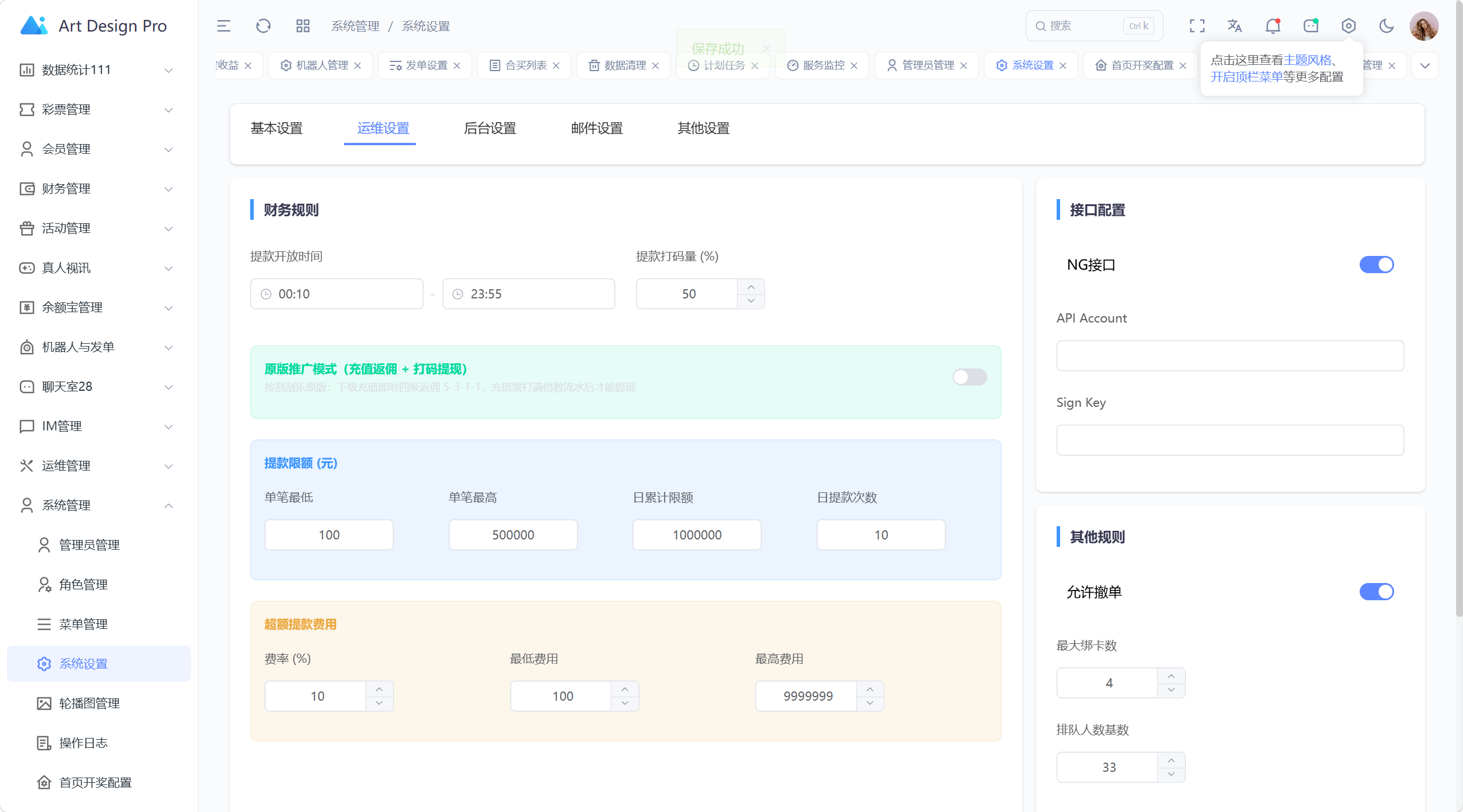Click the 开启顶栏菜单 link in the tooltip

(x=1247, y=77)
